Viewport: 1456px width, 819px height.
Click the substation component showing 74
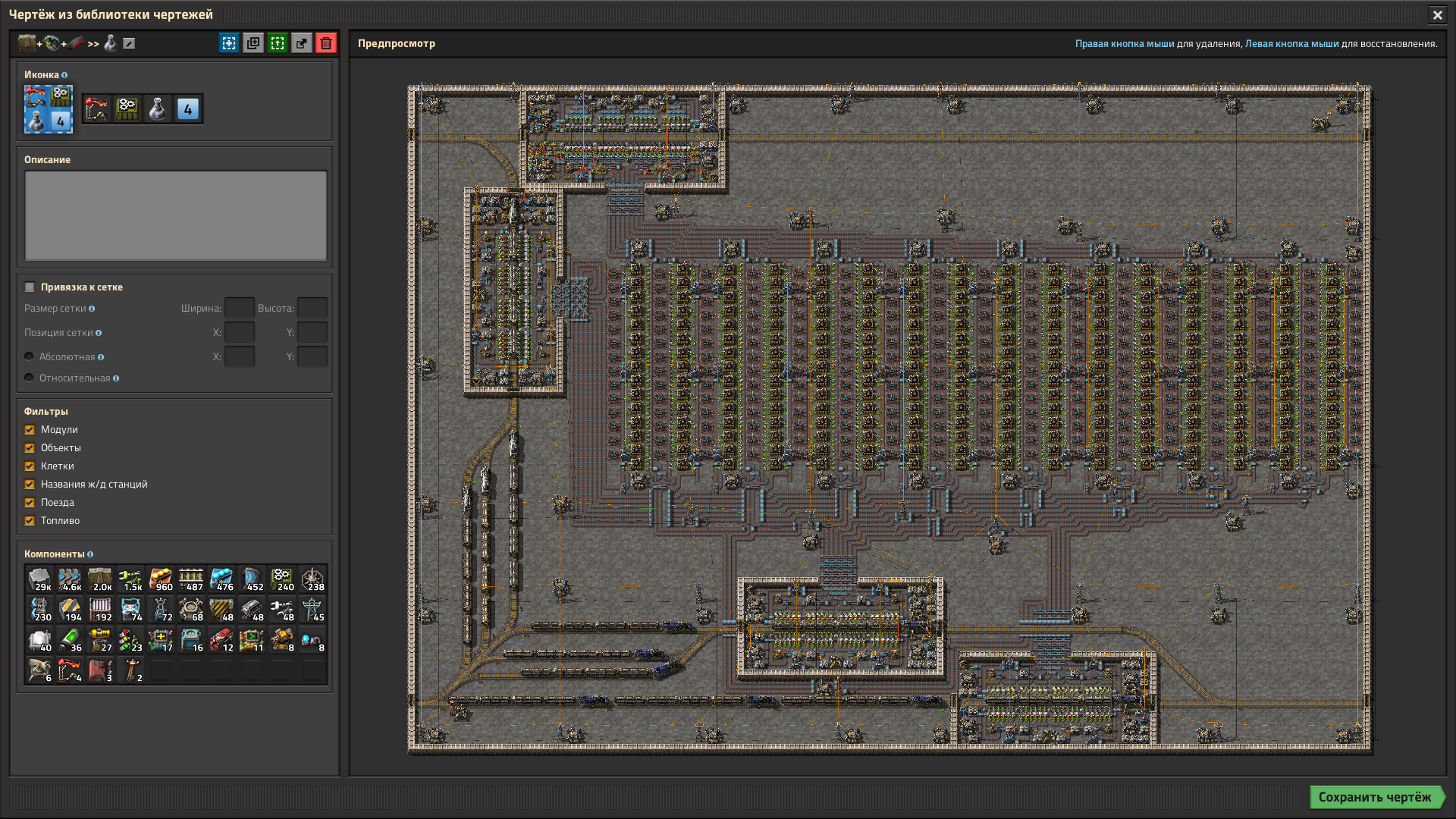click(x=130, y=610)
